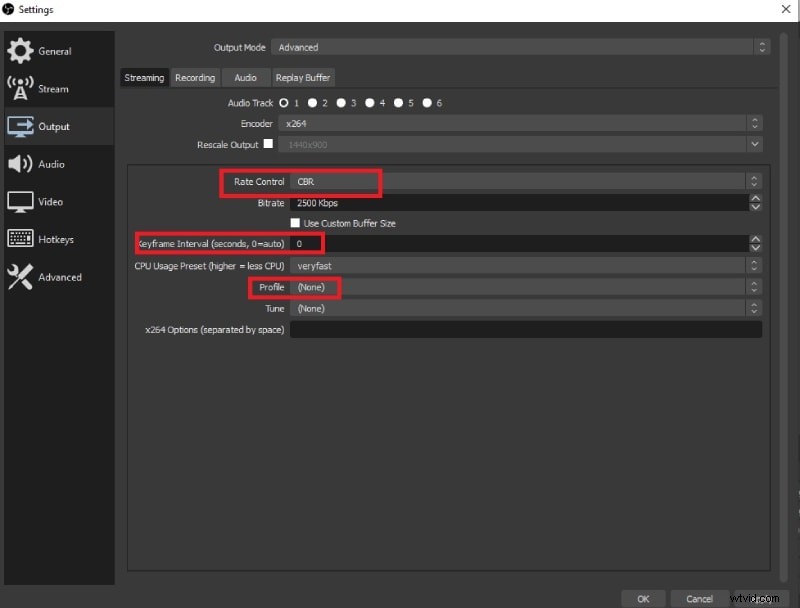Switch to the Recording tab
The width and height of the screenshot is (800, 608).
click(194, 77)
